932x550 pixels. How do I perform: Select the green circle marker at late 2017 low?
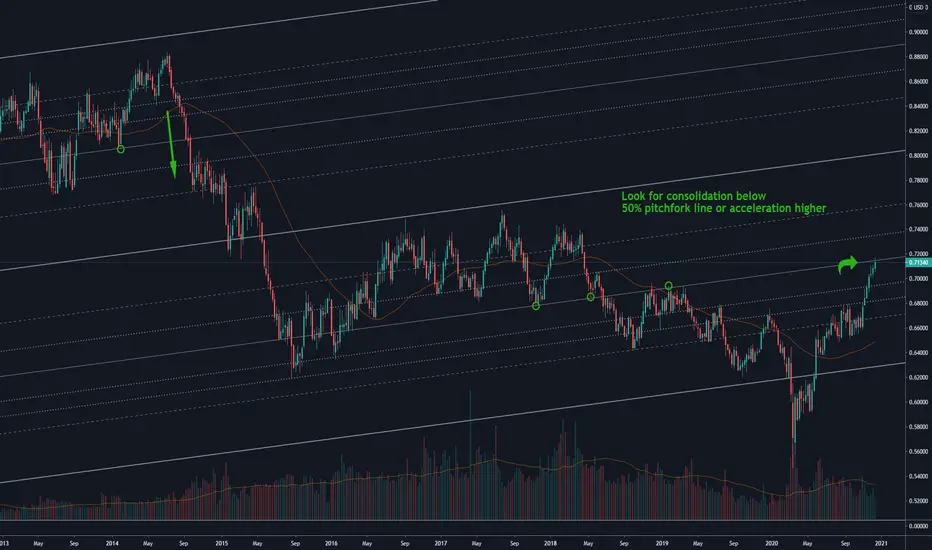point(536,306)
